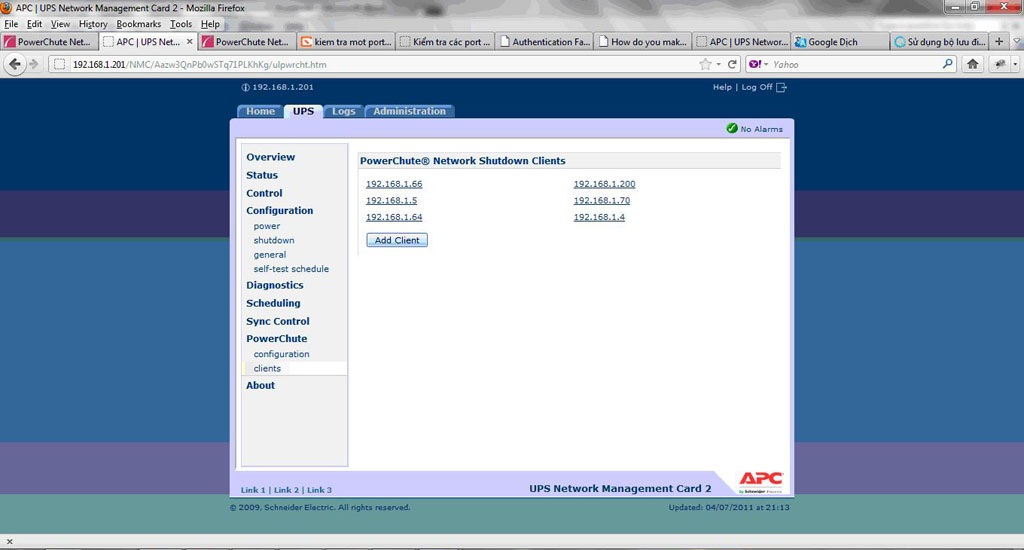Viewport: 1024px width, 550px height.
Task: Click the Add Client button
Action: pos(397,240)
